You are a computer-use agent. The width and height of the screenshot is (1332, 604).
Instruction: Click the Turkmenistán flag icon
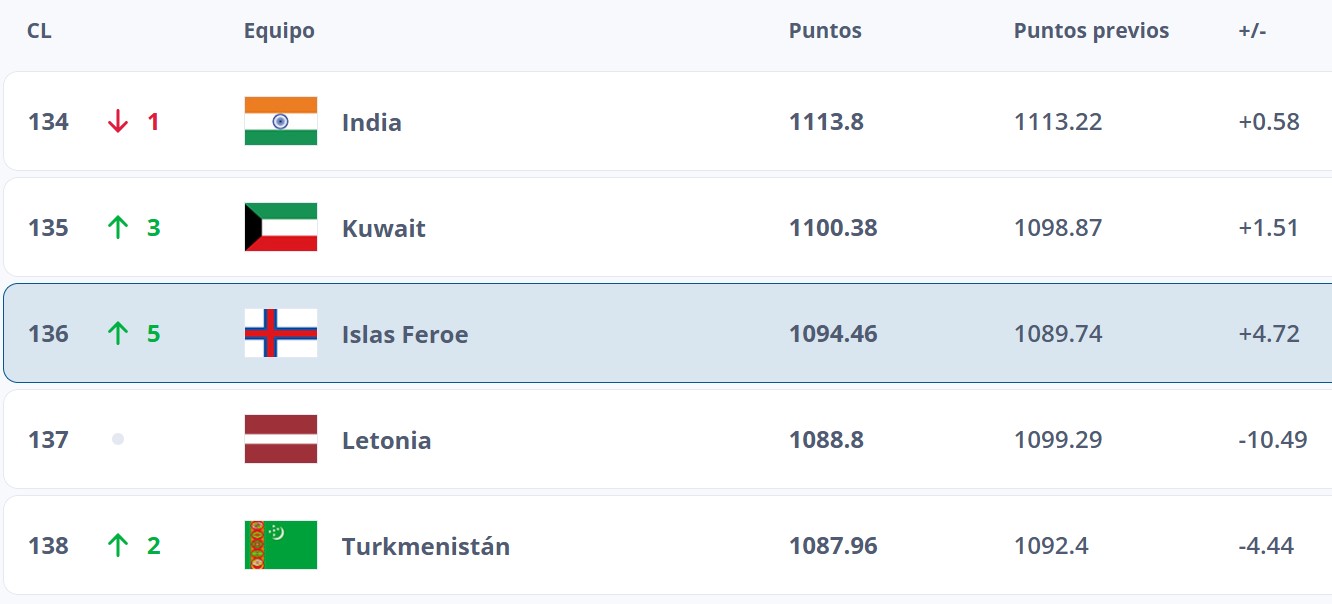pyautogui.click(x=281, y=545)
